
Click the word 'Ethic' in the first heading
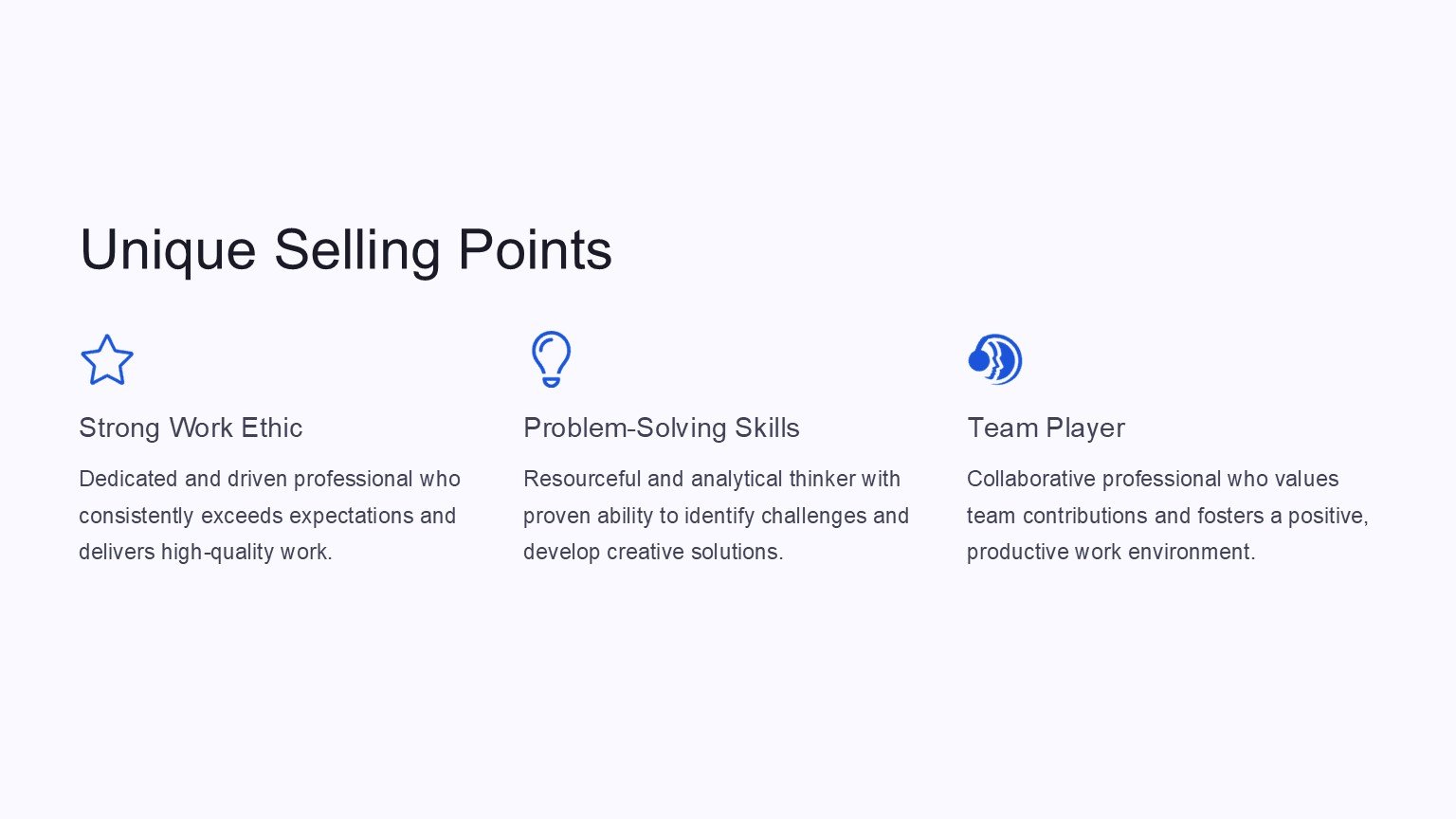pos(271,428)
